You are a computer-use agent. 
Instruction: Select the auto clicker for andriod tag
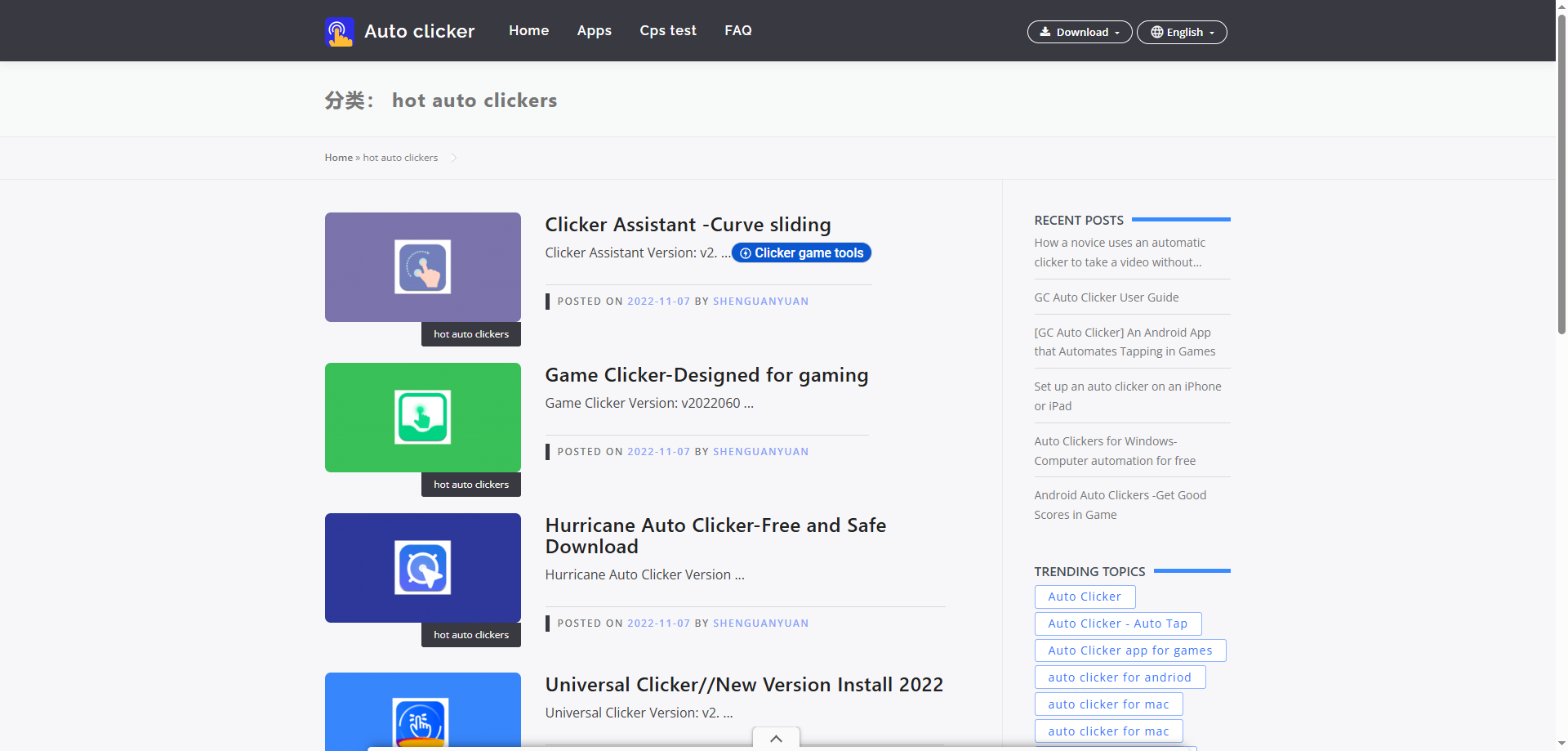[1120, 677]
